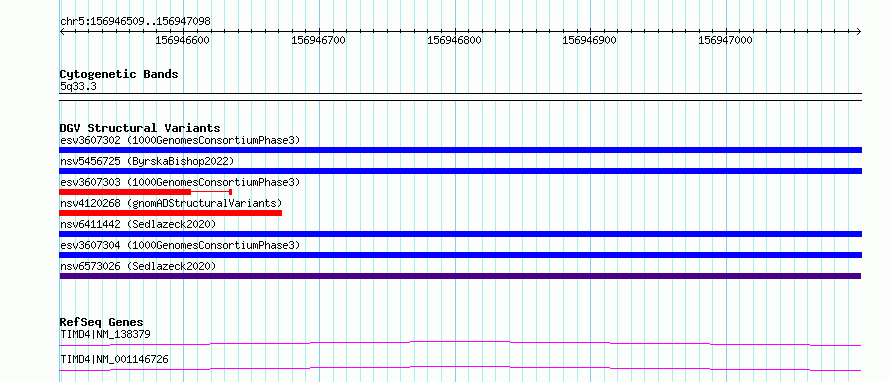Click the cytogenetic band 5q33.3 bar
Image resolution: width=890 pixels, height=382 pixels.
461,97
